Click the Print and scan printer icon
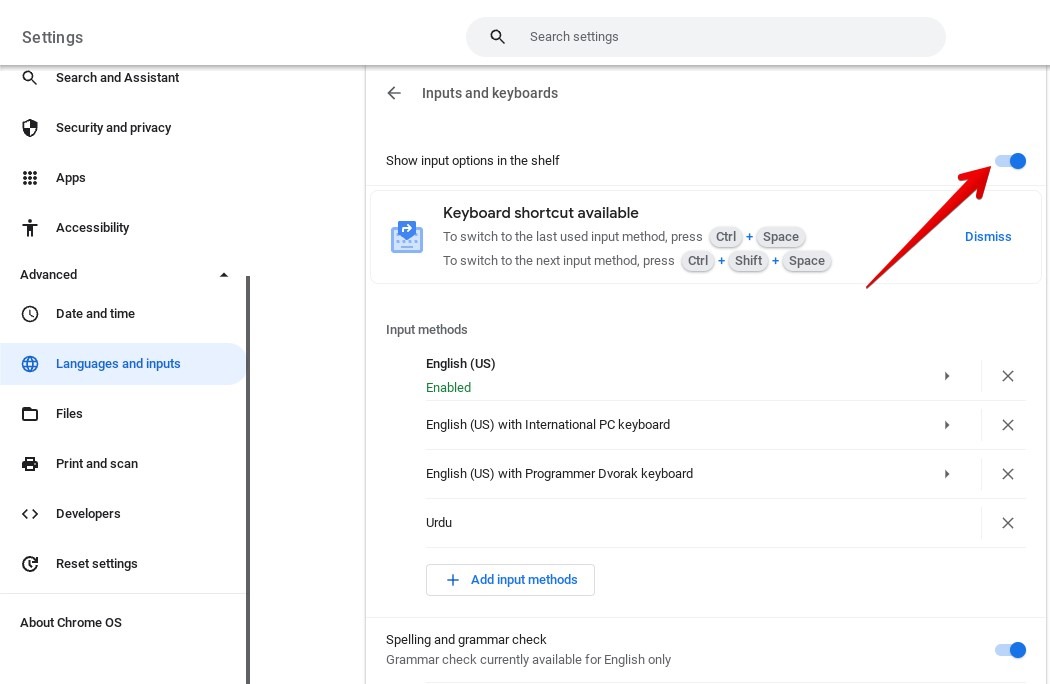1050x684 pixels. tap(30, 463)
